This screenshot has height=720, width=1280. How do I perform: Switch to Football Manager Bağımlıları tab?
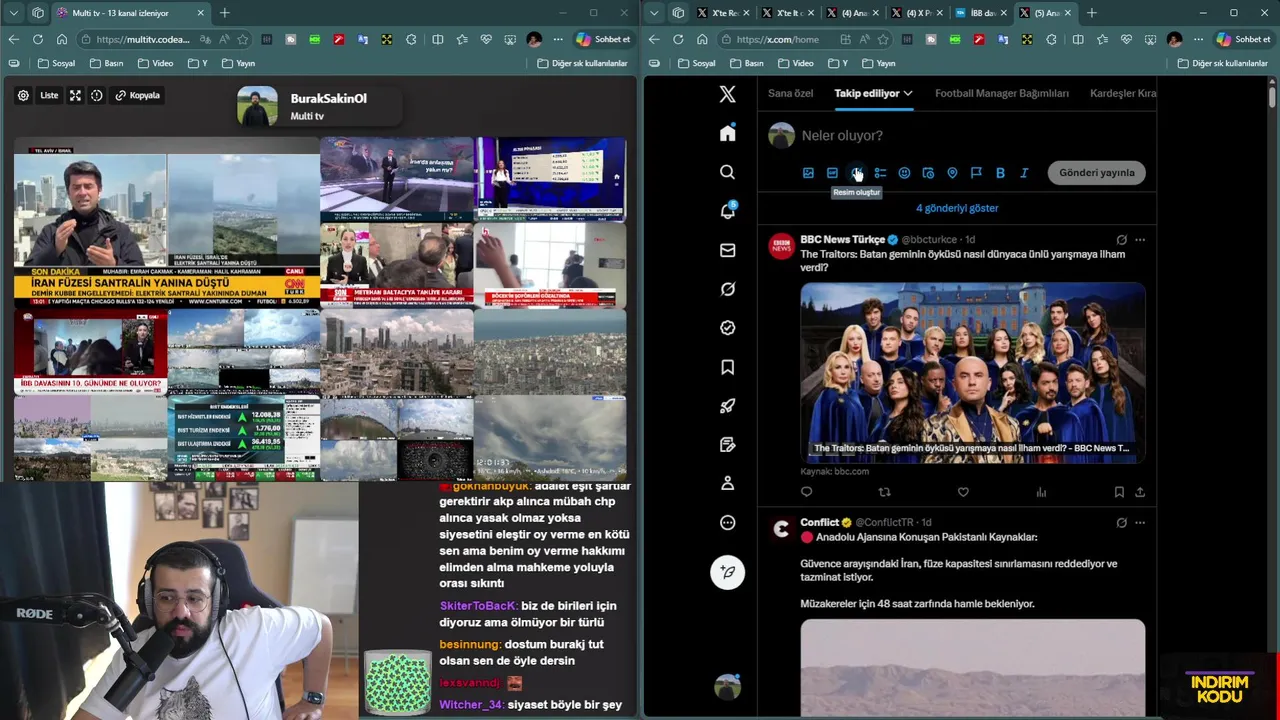point(1002,93)
